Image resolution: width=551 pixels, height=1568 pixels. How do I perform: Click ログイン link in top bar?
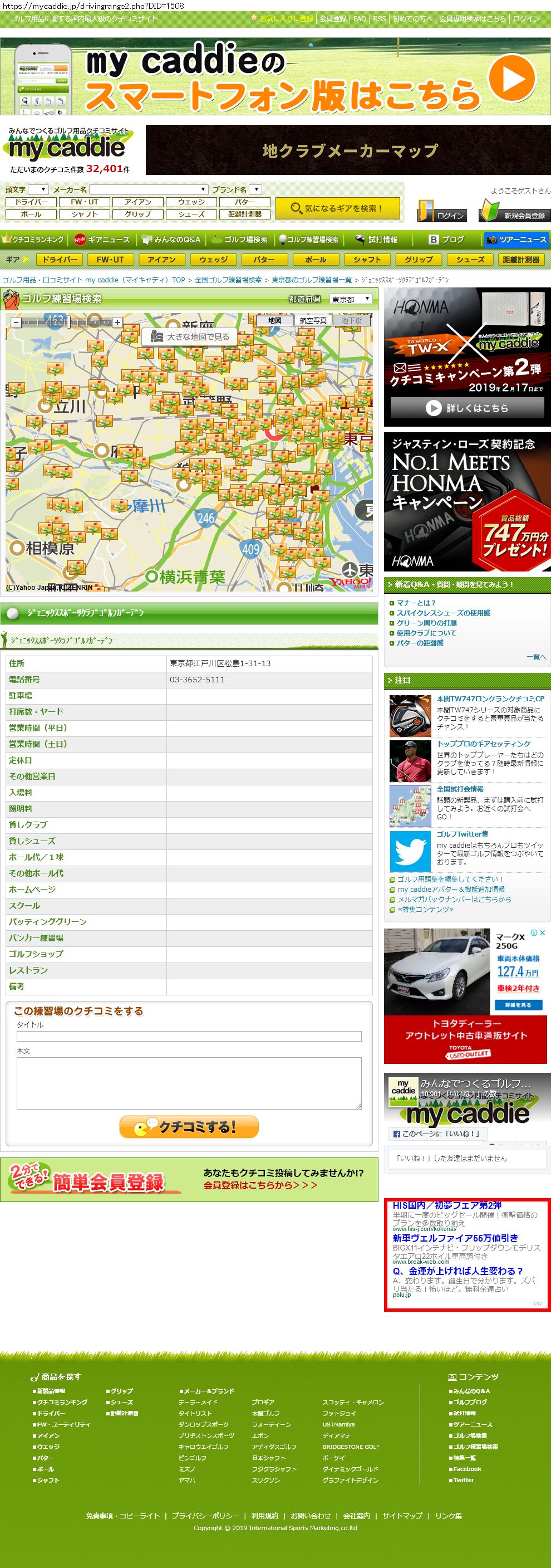(526, 19)
